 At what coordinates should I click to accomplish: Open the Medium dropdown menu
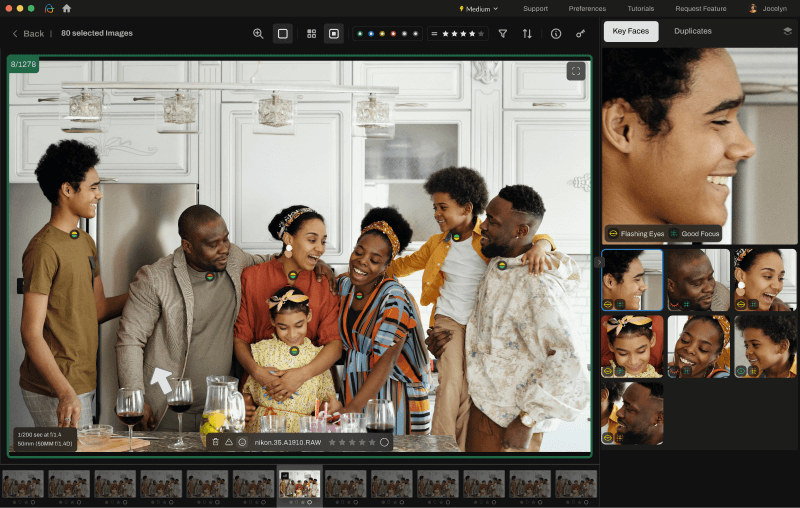(x=478, y=8)
